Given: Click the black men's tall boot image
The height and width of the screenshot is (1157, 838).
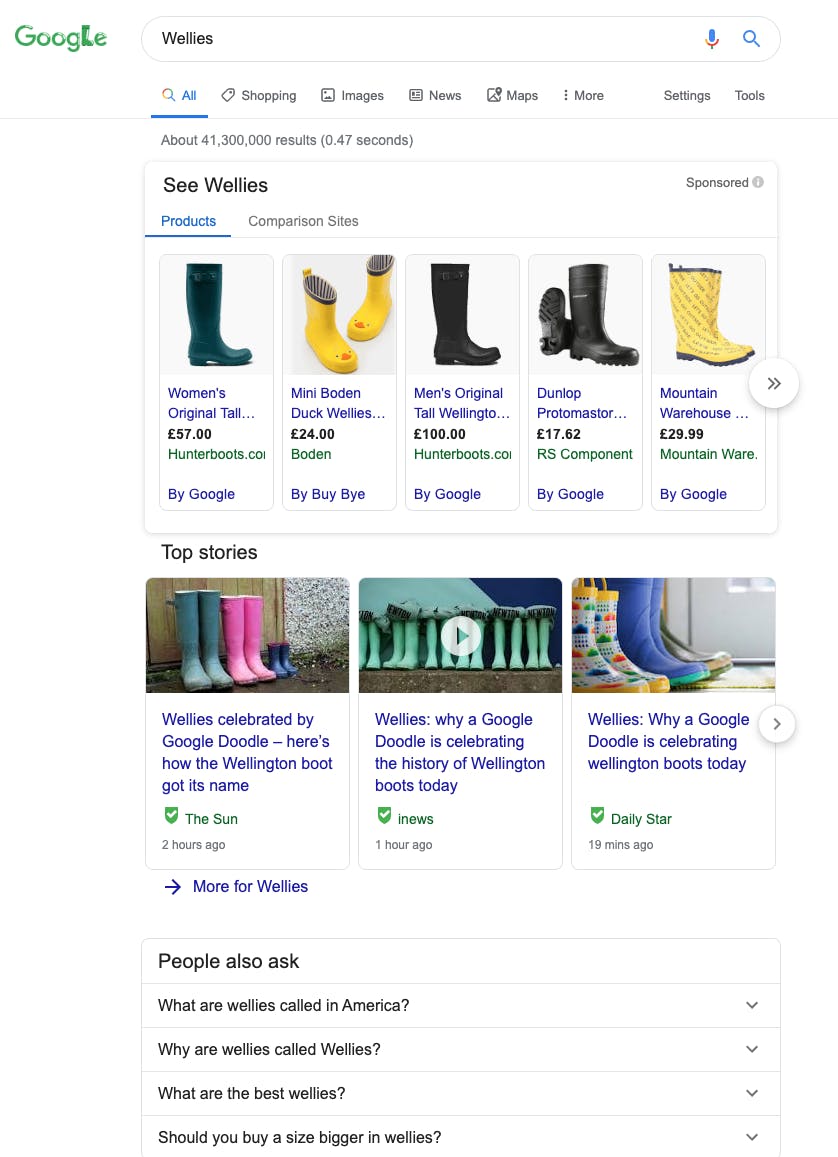Looking at the screenshot, I should coord(463,315).
